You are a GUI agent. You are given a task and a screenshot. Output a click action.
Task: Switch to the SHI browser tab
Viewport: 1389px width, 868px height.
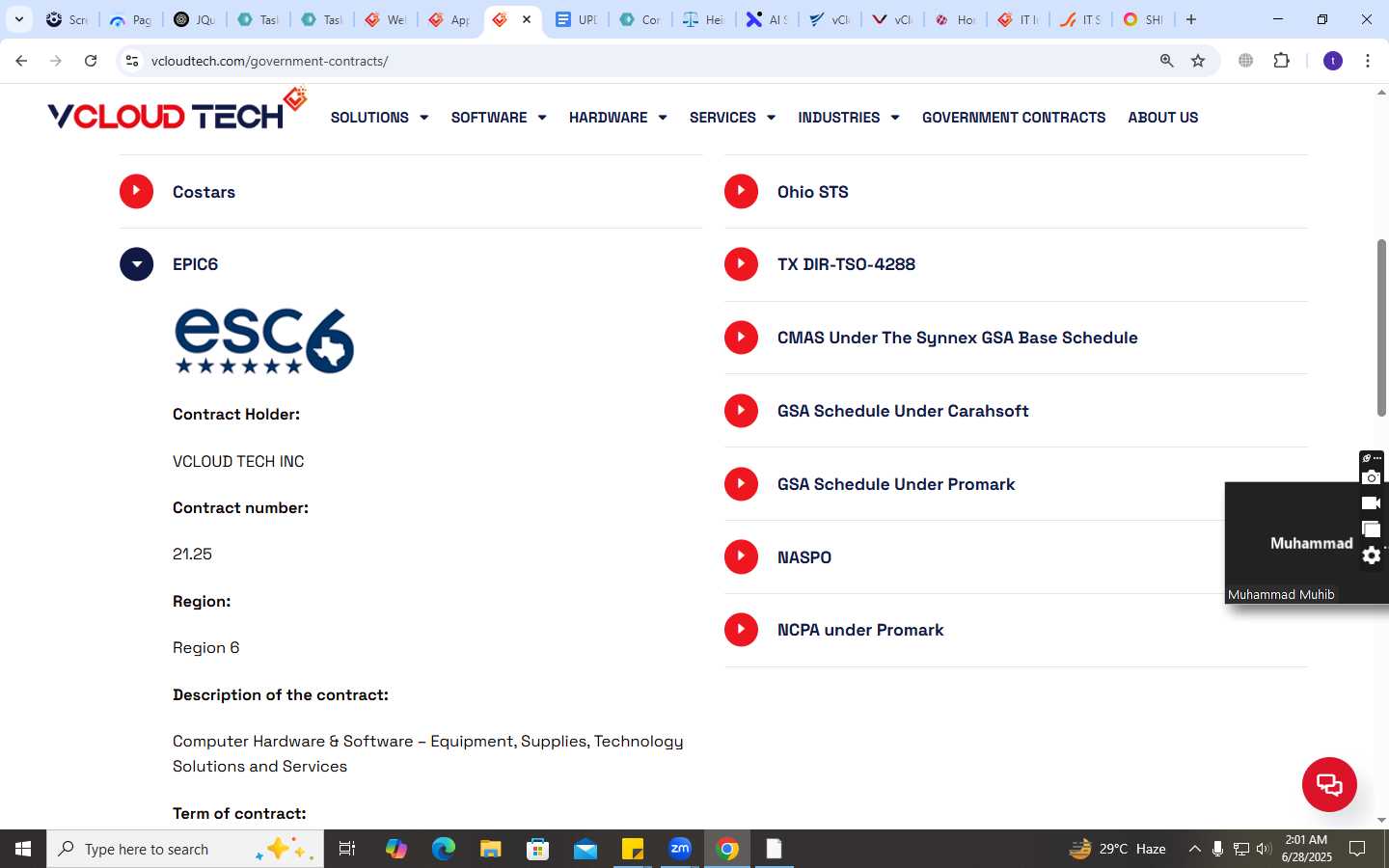click(x=1144, y=19)
